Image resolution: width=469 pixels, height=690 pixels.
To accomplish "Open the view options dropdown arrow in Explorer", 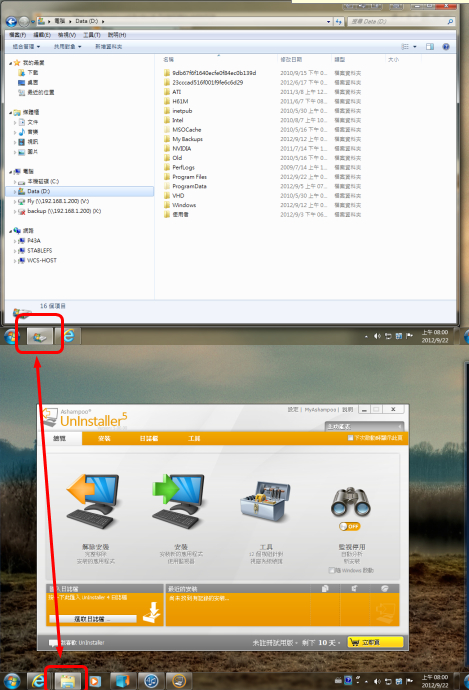I will point(414,47).
